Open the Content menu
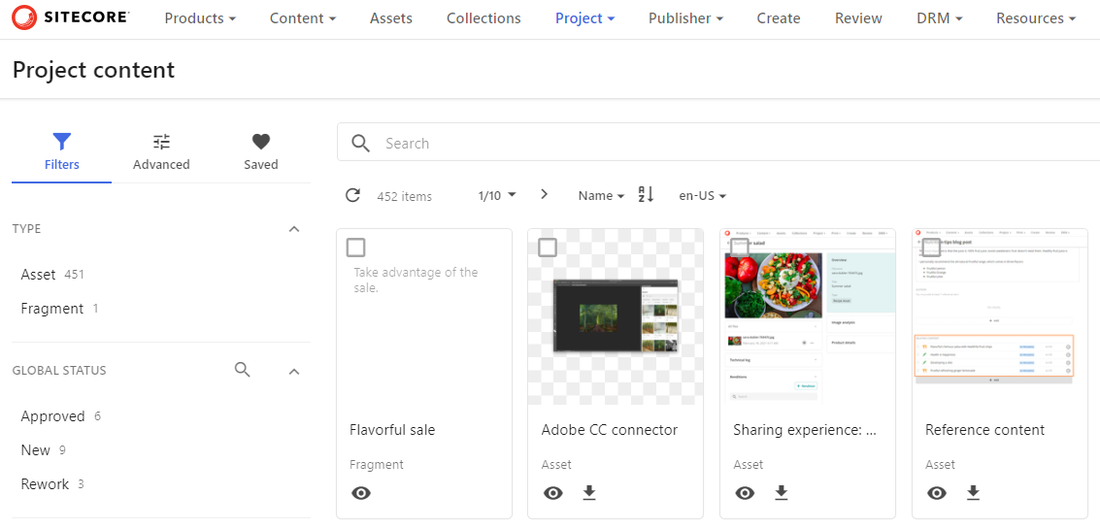The height and width of the screenshot is (529, 1100). (303, 18)
